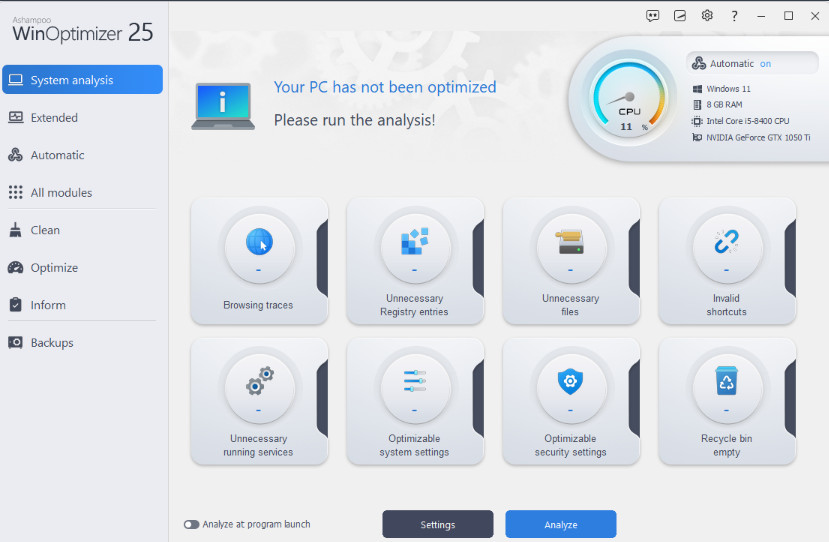
Task: Open feedback chat icon in title bar
Action: coord(653,16)
